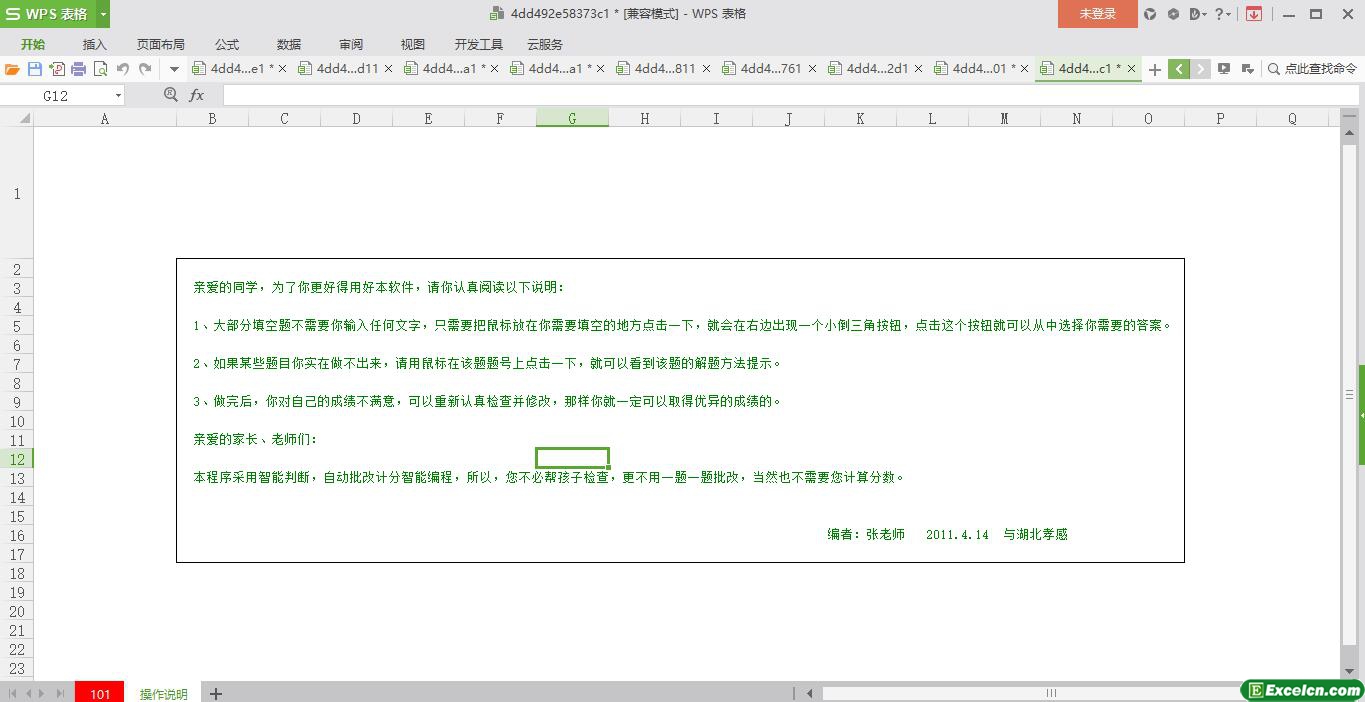Close the 4dd4...e1 document tab
Viewport: 1365px width, 702px height.
(283, 69)
